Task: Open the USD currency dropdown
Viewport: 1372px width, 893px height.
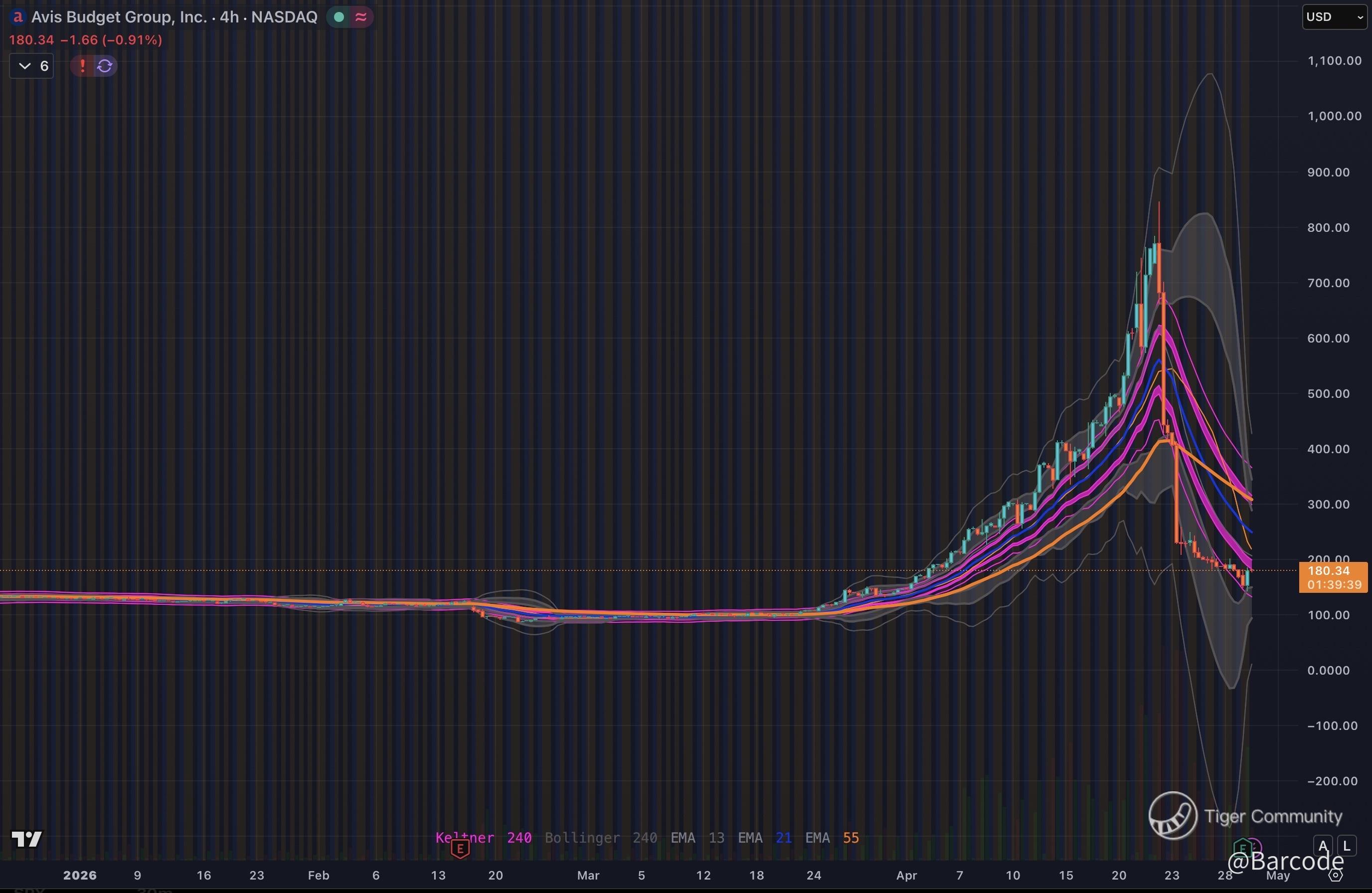Action: (1334, 17)
